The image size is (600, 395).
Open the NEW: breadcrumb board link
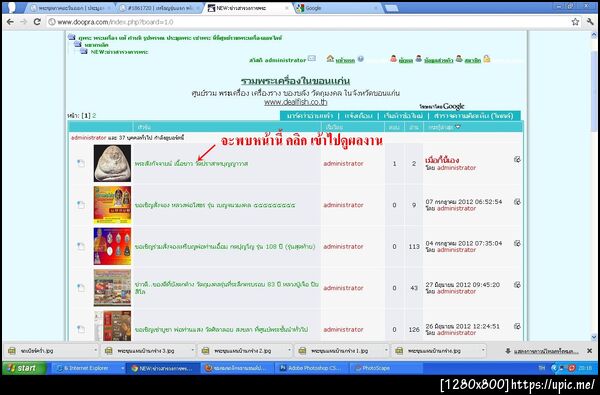coord(119,52)
